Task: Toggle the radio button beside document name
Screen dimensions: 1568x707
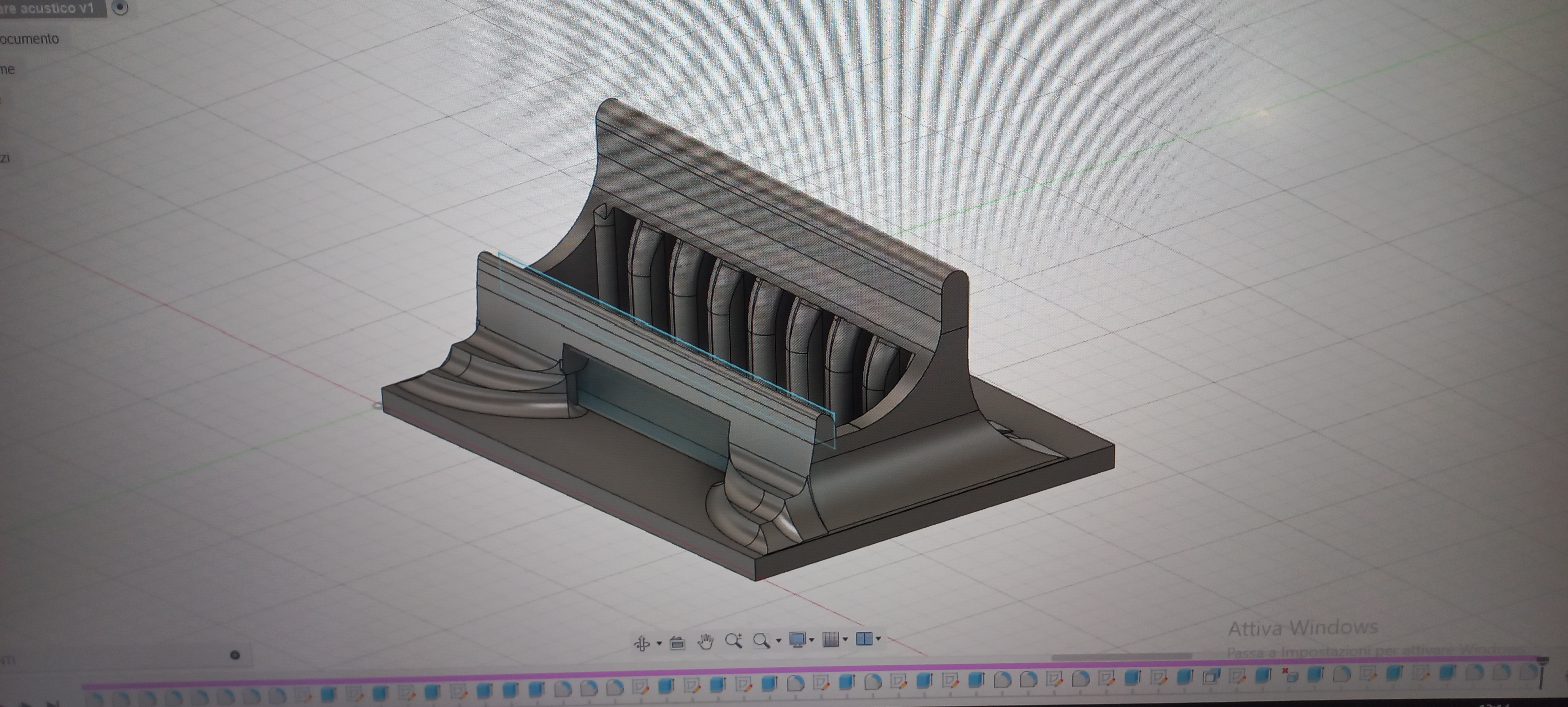Action: tap(120, 7)
